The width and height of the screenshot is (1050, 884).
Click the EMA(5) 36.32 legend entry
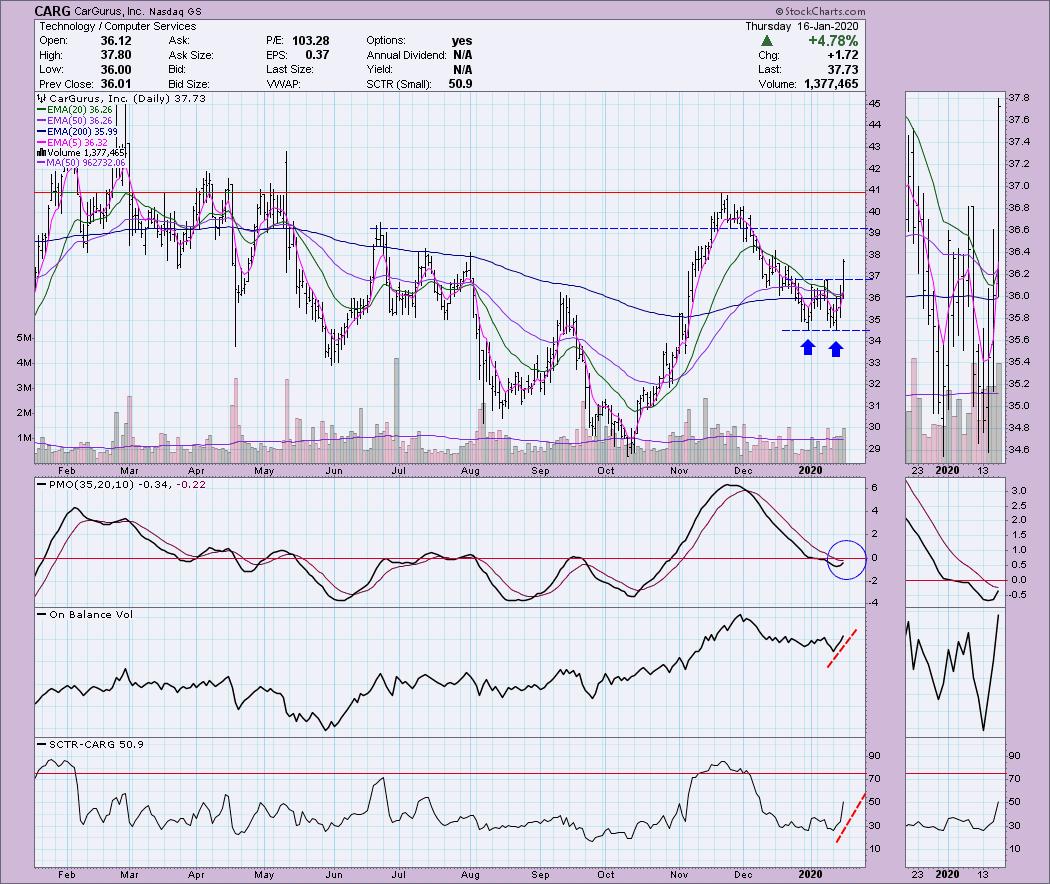(x=72, y=142)
